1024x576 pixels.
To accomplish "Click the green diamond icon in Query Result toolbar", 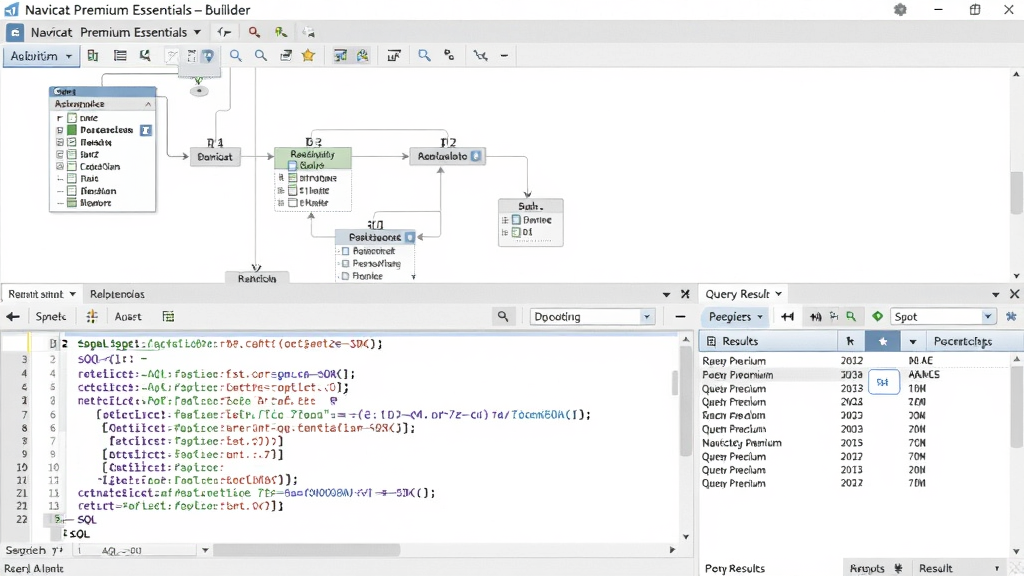I will 877,316.
